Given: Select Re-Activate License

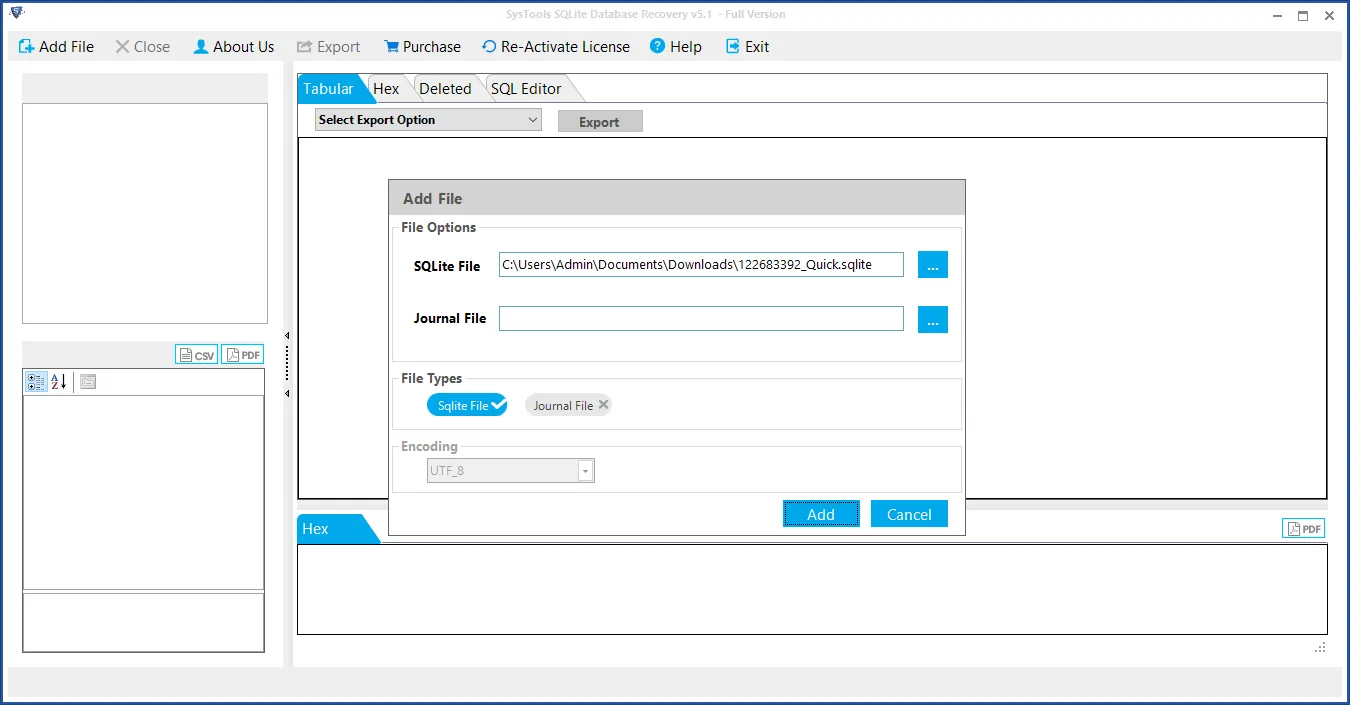Looking at the screenshot, I should point(556,47).
